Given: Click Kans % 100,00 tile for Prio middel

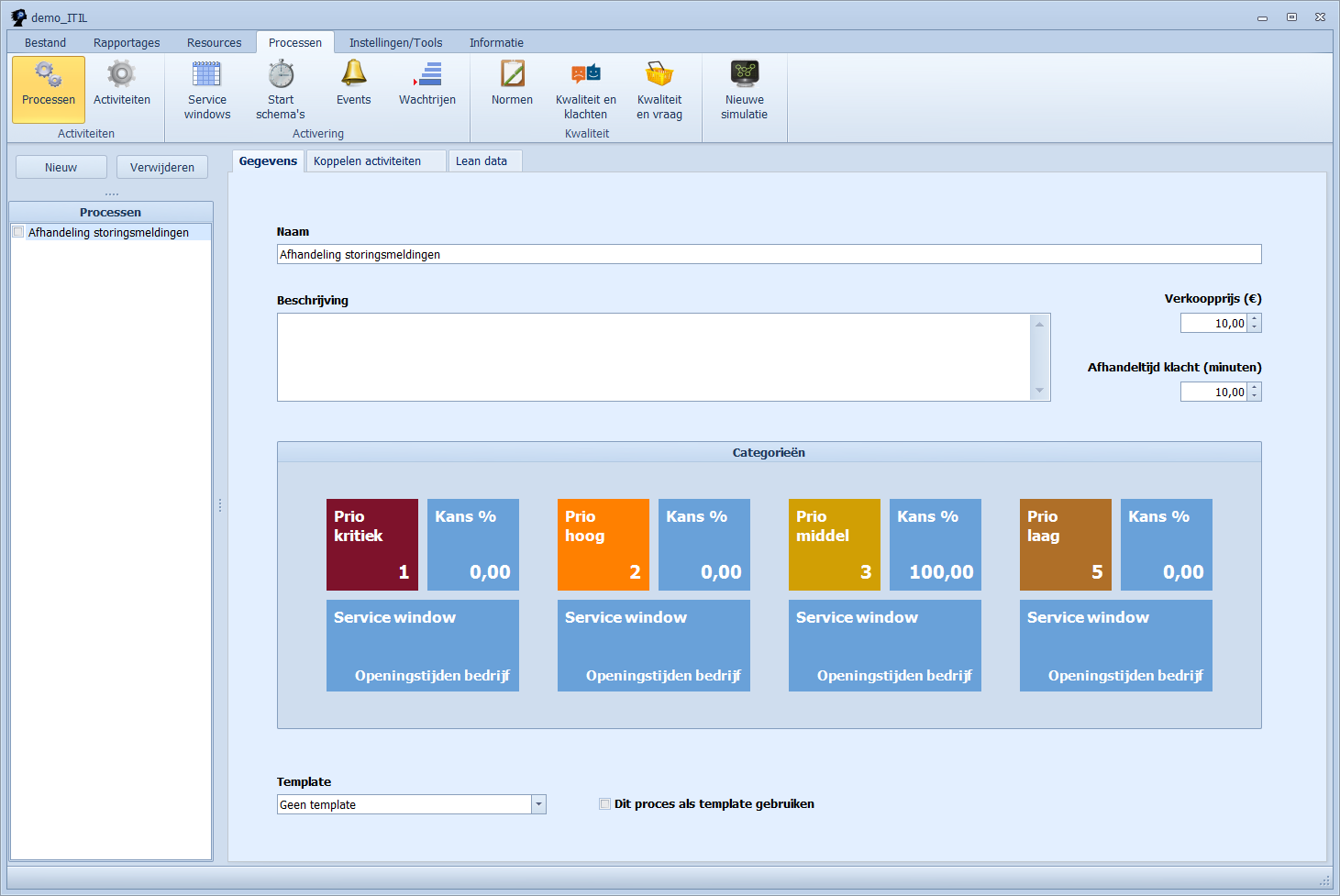Looking at the screenshot, I should [936, 545].
